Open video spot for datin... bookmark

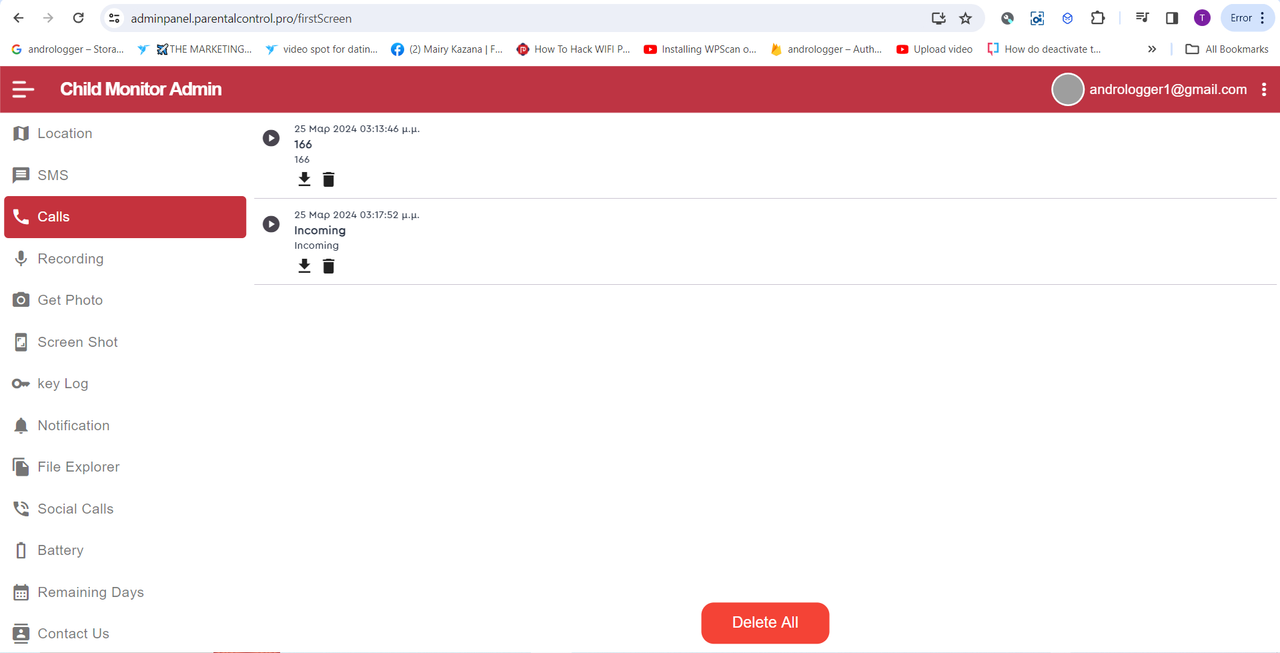click(x=321, y=49)
